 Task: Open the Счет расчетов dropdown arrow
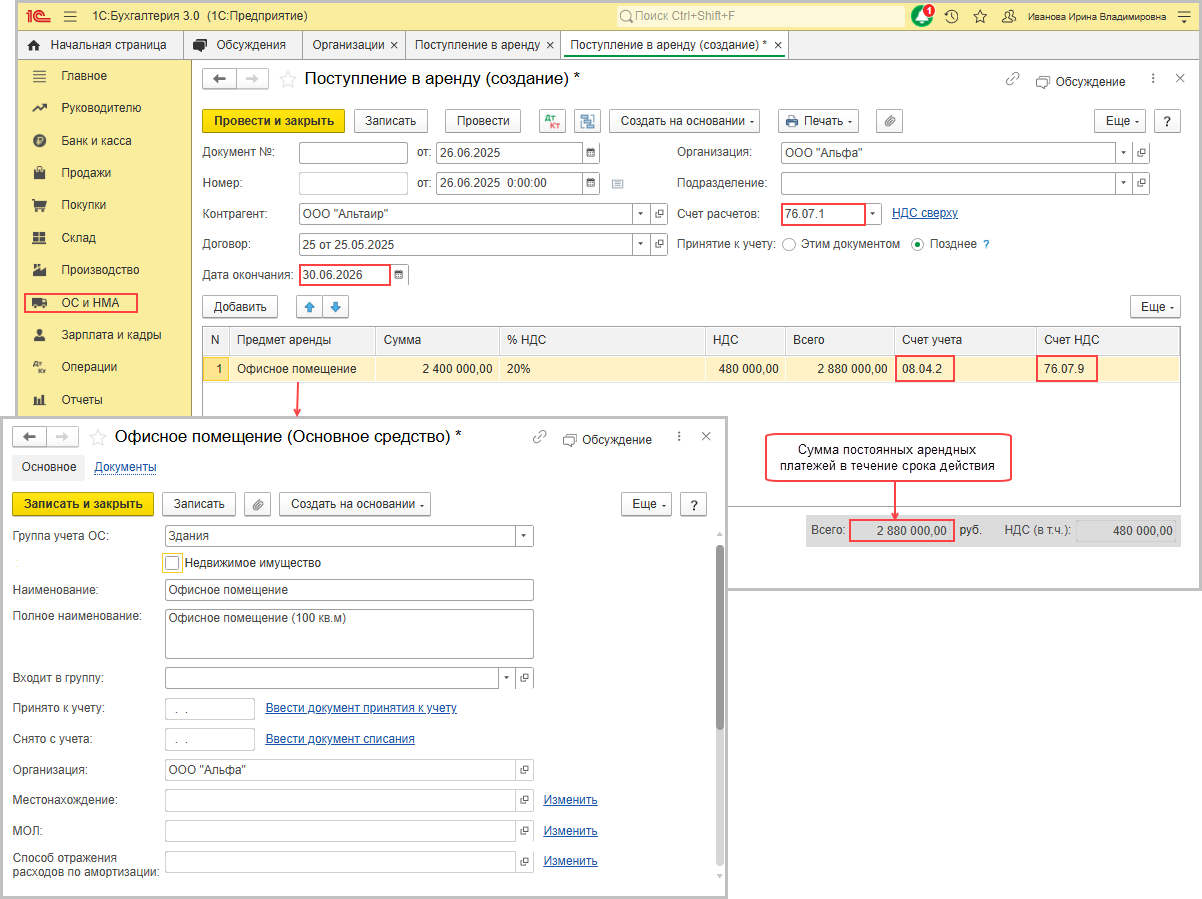click(x=874, y=214)
